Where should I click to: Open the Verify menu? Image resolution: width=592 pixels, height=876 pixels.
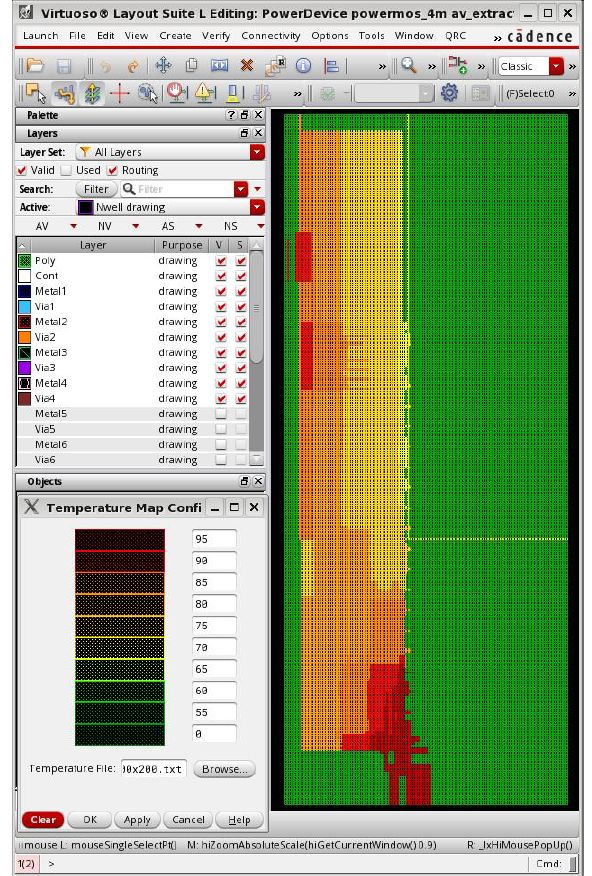tap(216, 35)
